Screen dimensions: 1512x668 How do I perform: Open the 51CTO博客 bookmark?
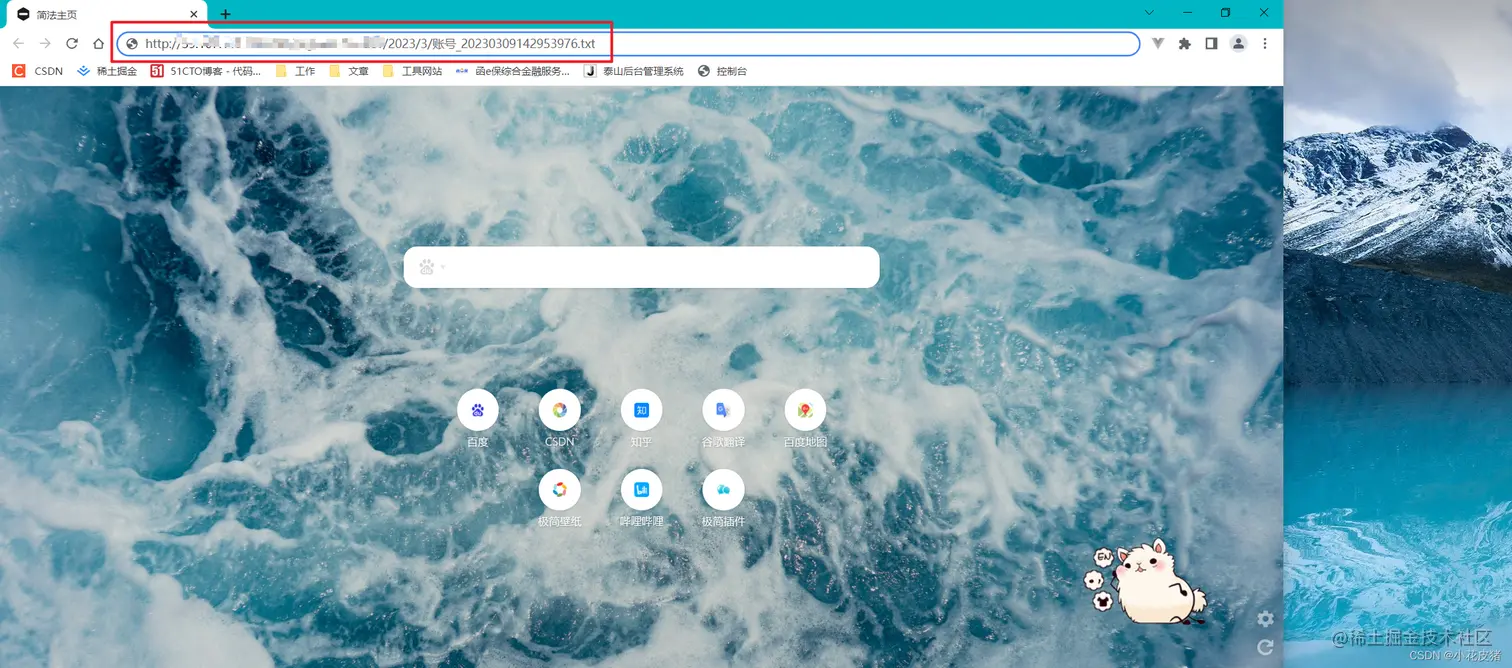pyautogui.click(x=206, y=71)
